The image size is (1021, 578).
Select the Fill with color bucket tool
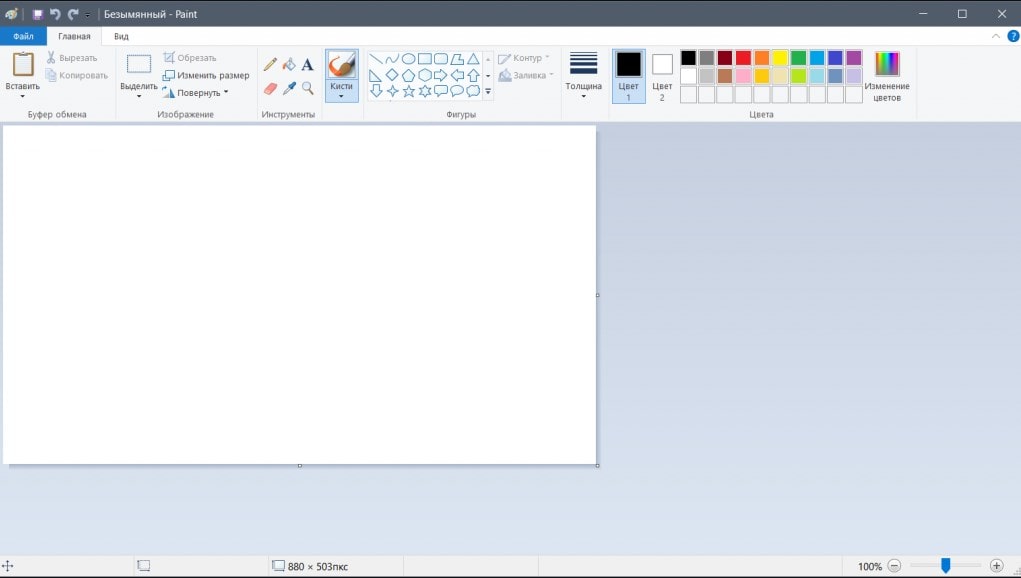coord(289,64)
